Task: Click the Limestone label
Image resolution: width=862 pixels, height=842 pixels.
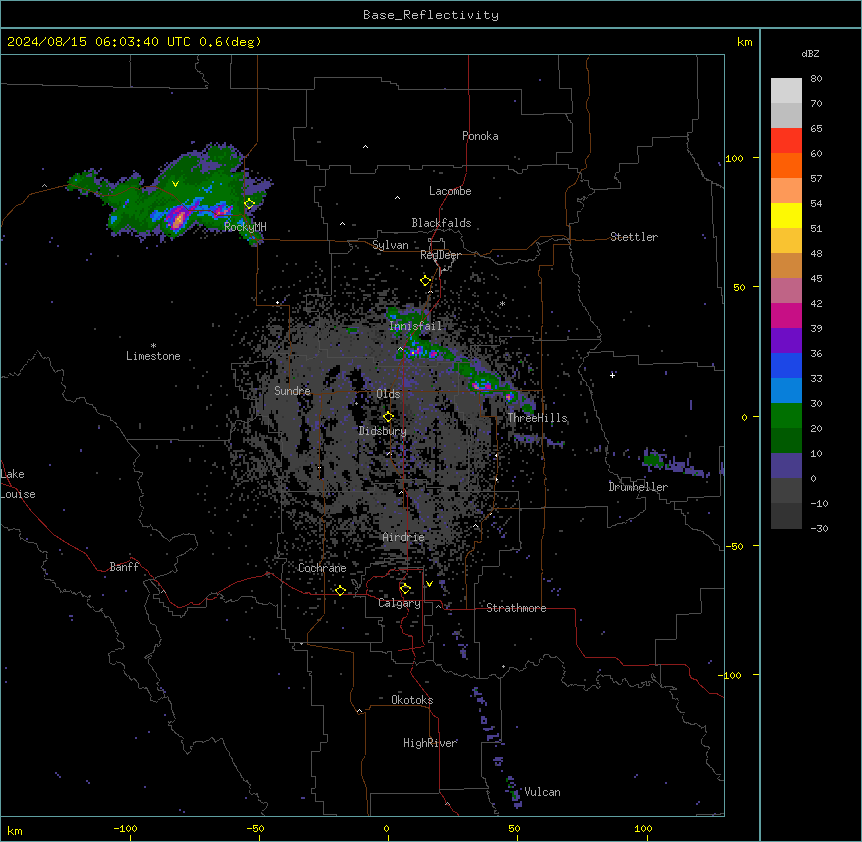Action: point(153,356)
